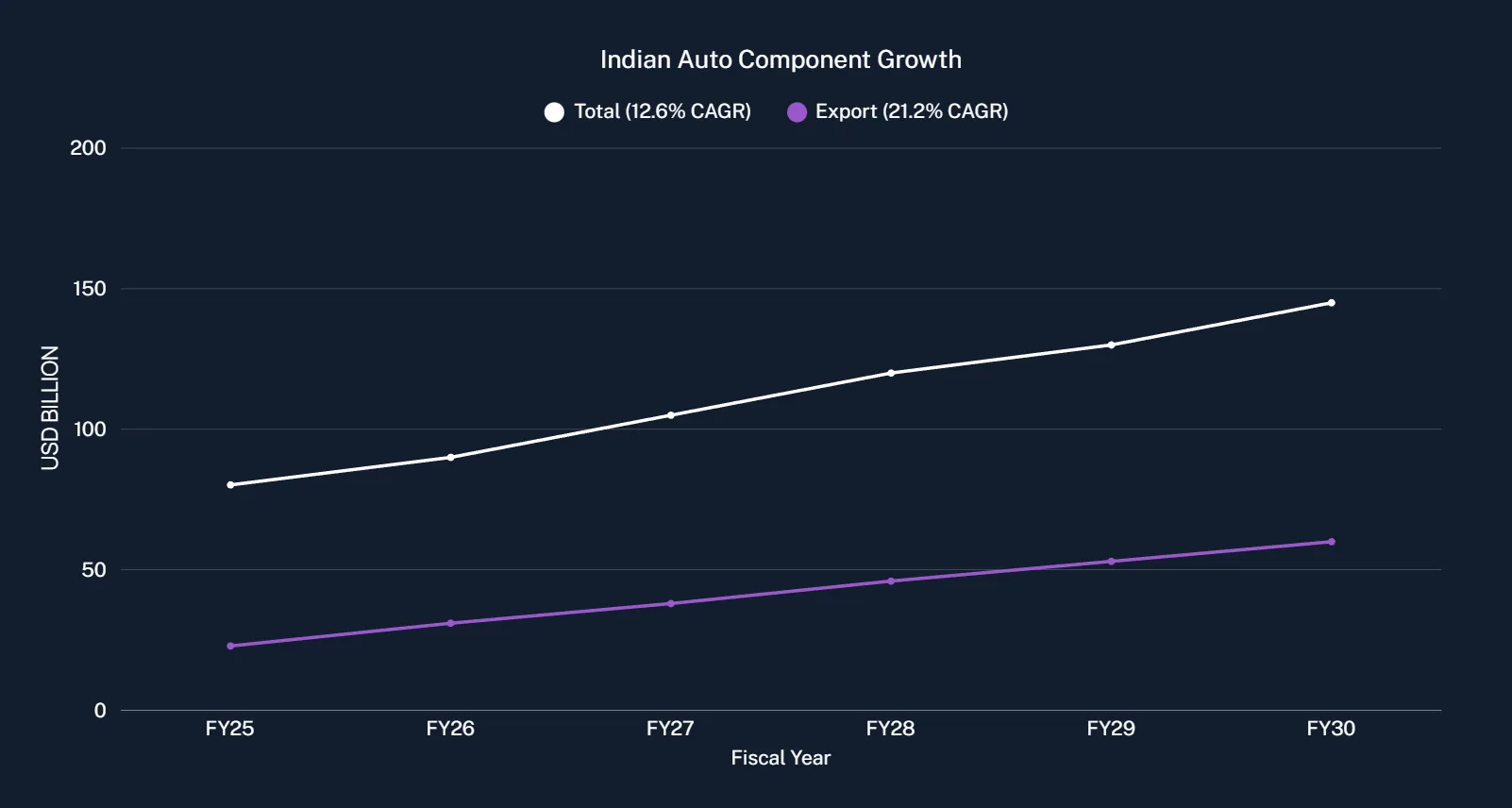Click the Export line's FY30 data point
The image size is (1512, 808).
click(1332, 542)
